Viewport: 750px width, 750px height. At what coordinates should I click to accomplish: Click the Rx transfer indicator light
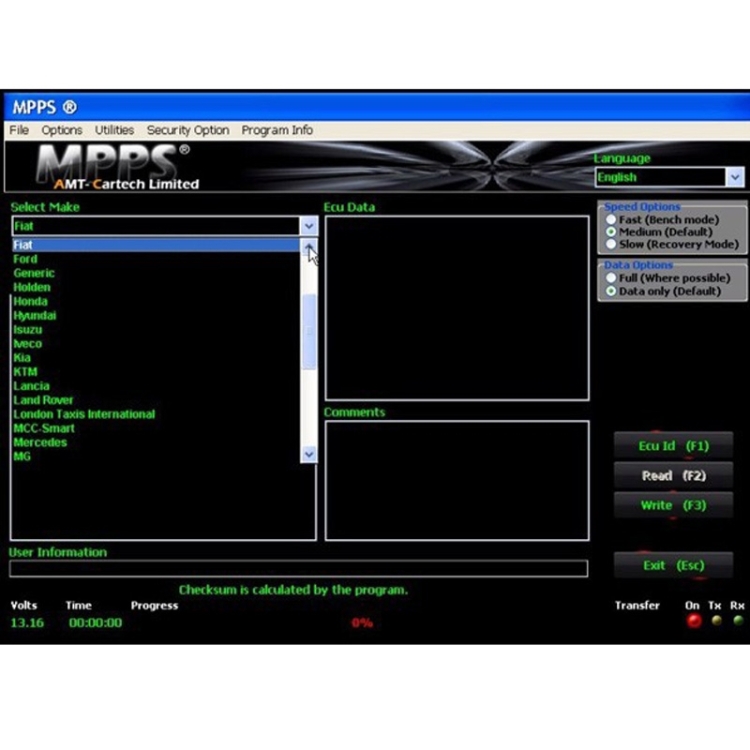[x=738, y=621]
